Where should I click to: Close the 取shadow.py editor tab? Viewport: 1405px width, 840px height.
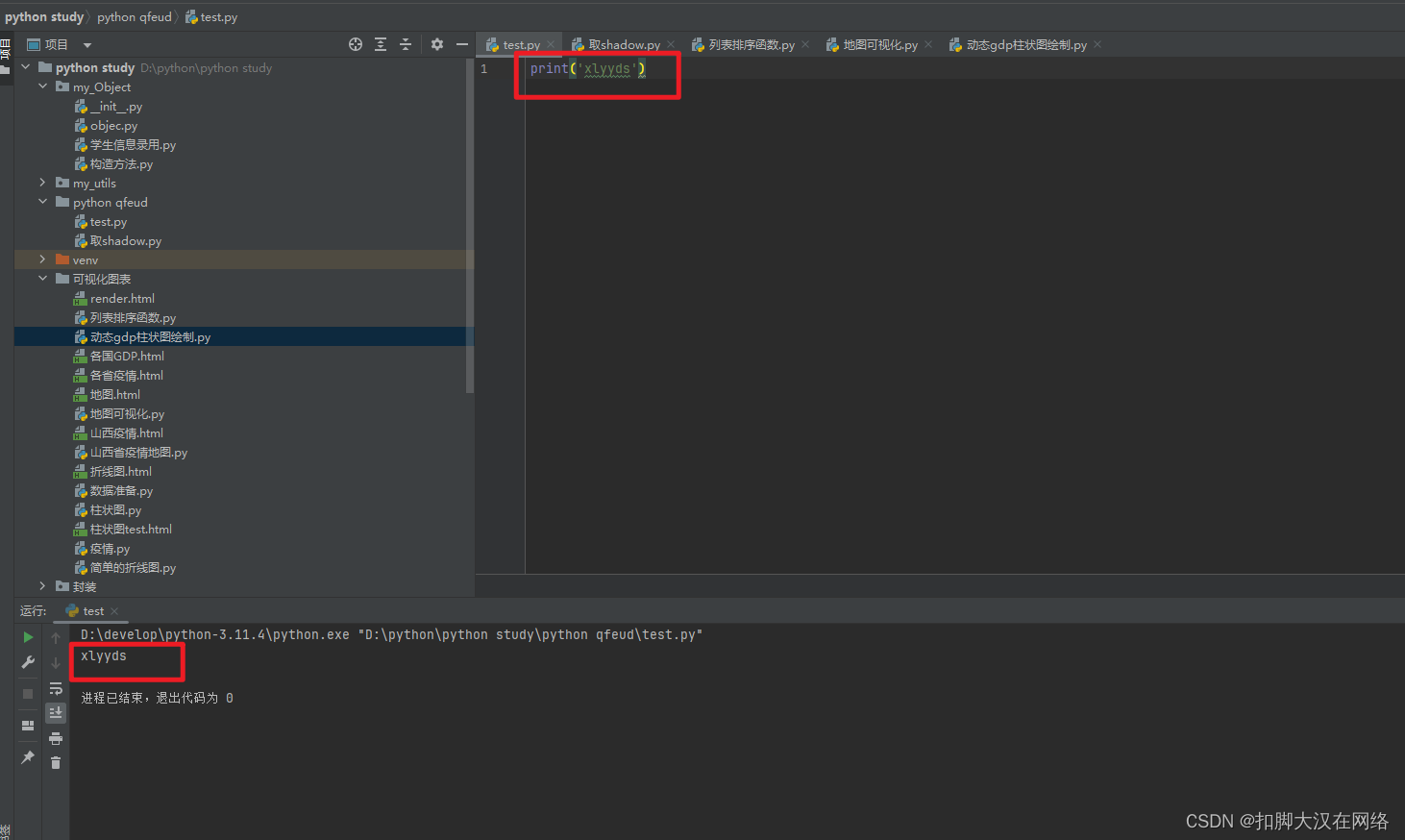click(x=671, y=45)
